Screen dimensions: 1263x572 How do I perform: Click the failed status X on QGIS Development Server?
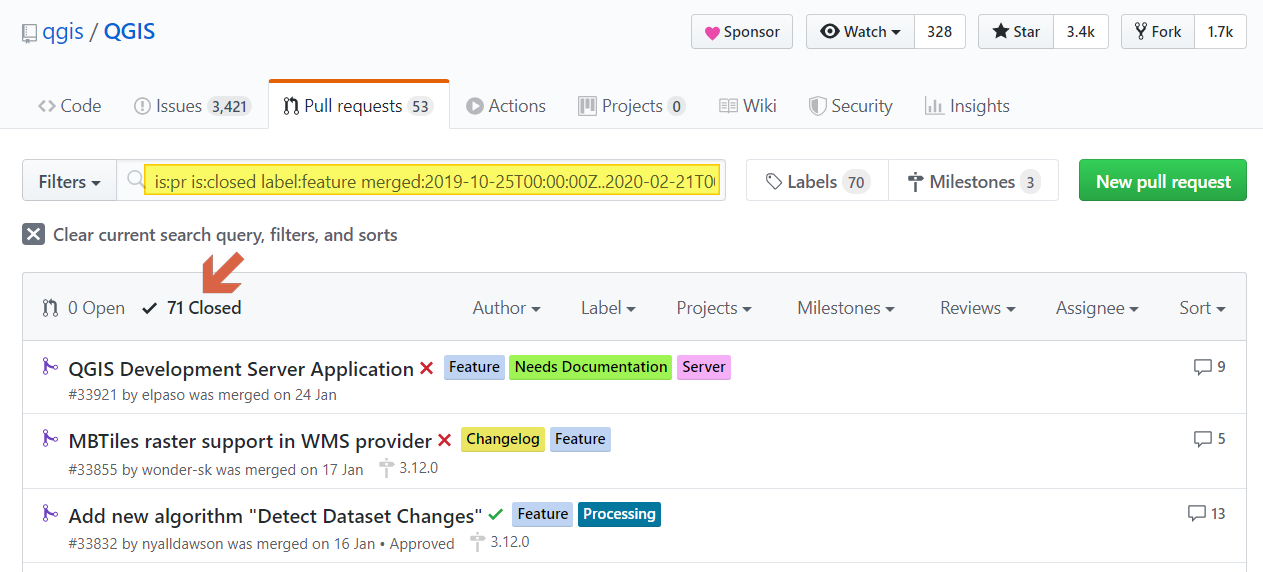pos(426,369)
